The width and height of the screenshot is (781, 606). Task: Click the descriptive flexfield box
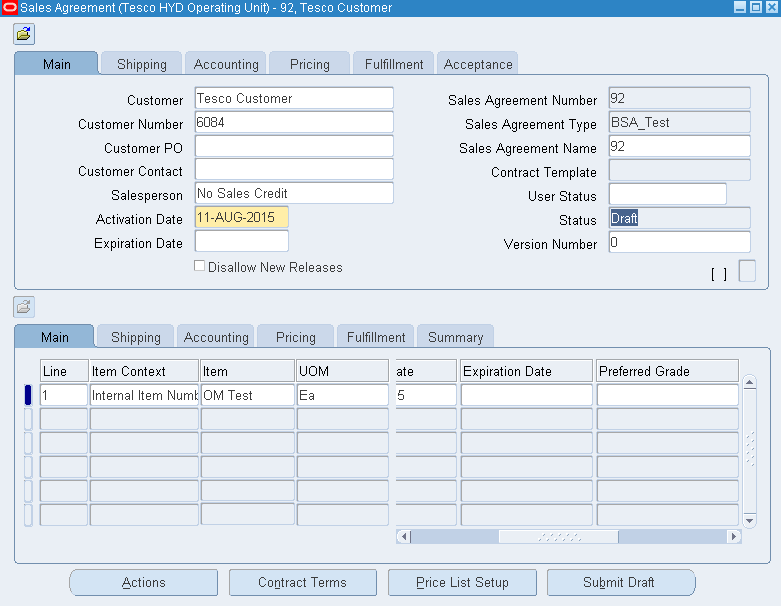747,271
